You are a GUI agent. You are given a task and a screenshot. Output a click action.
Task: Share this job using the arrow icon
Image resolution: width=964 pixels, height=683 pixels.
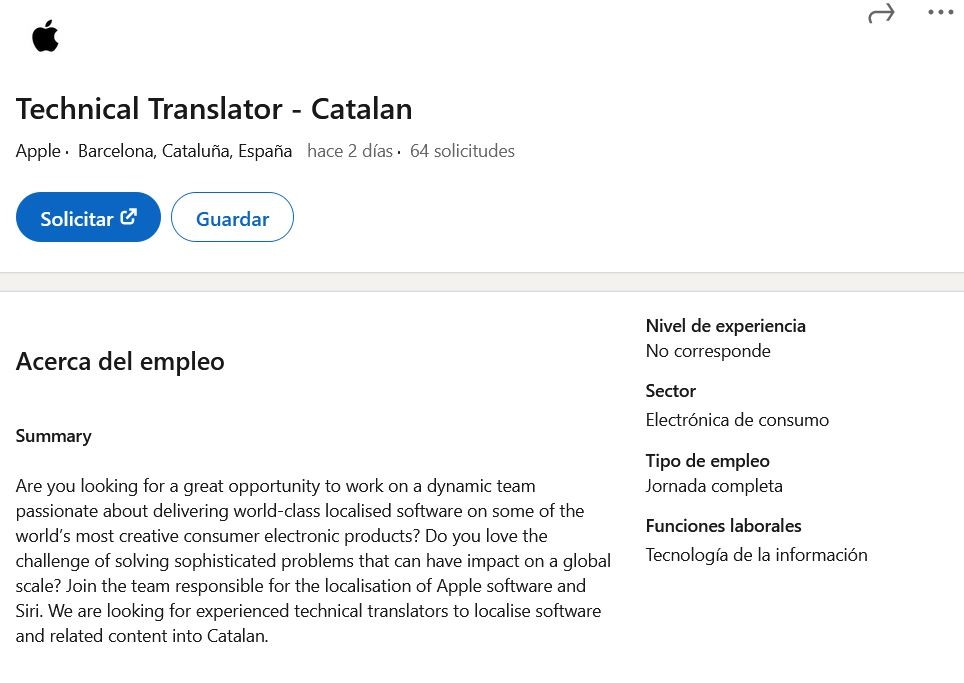click(x=881, y=13)
